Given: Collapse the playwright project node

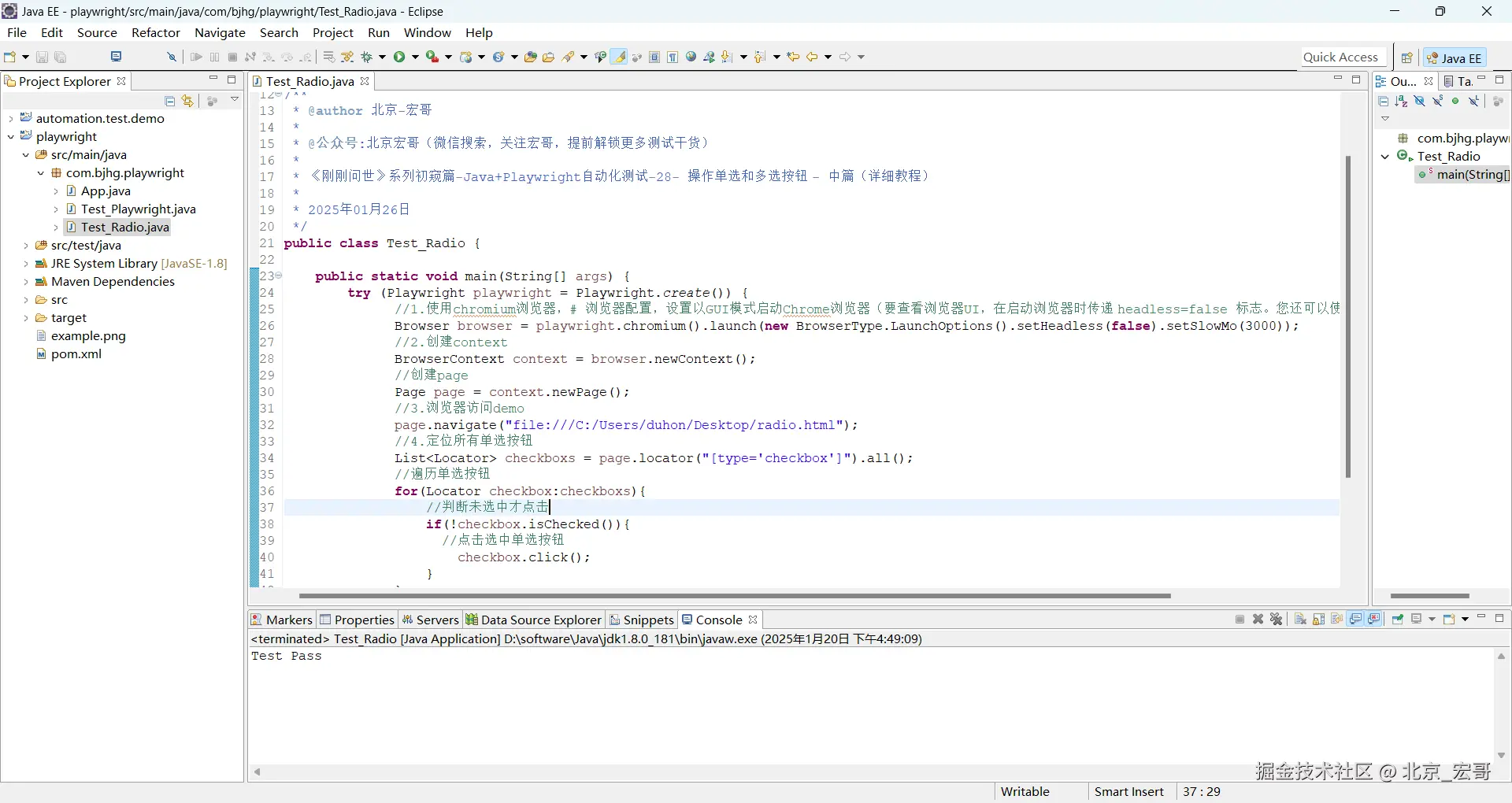Looking at the screenshot, I should [11, 137].
